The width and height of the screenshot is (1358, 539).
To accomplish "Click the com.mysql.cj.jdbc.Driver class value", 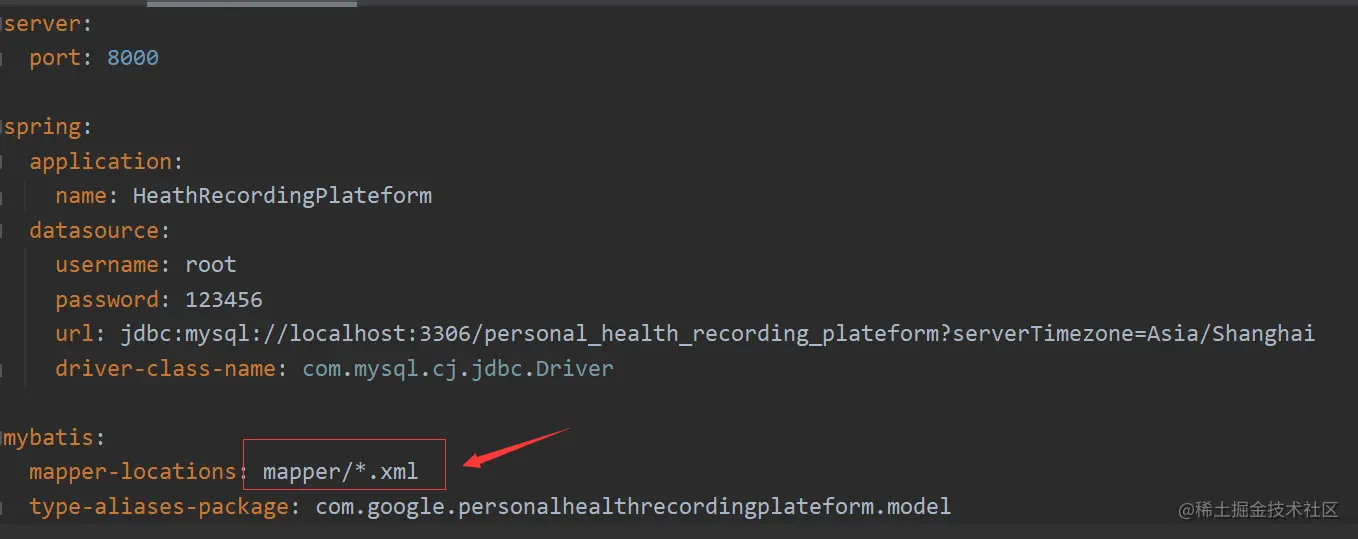I will [x=458, y=369].
